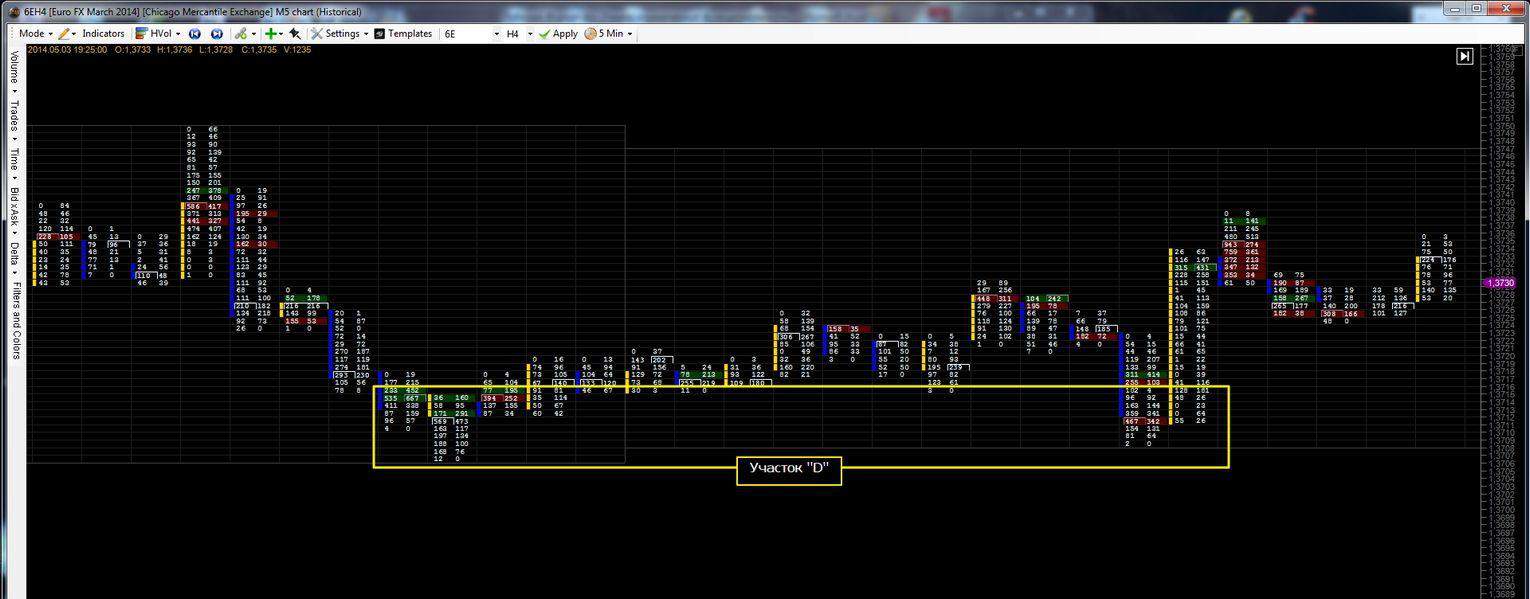Click the magenta 1,3730 price marker

click(x=1501, y=283)
